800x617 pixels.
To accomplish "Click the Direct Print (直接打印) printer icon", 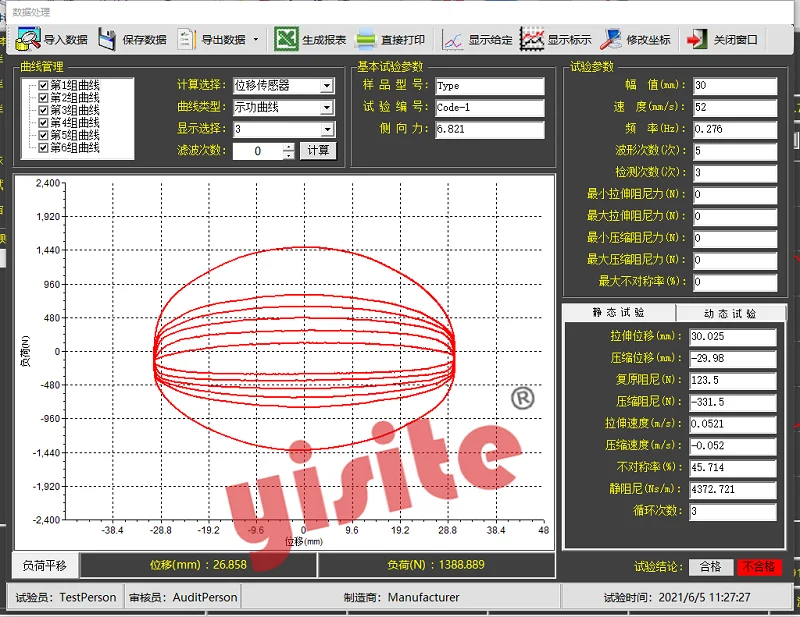I will [365, 39].
